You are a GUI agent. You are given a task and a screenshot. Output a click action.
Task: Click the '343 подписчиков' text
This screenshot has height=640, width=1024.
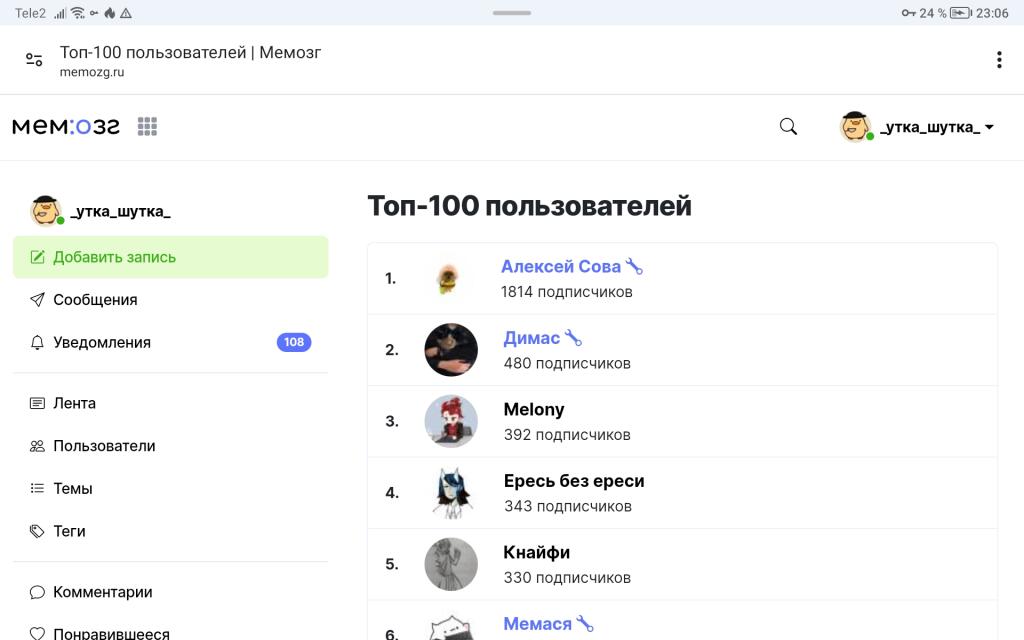[x=568, y=506]
